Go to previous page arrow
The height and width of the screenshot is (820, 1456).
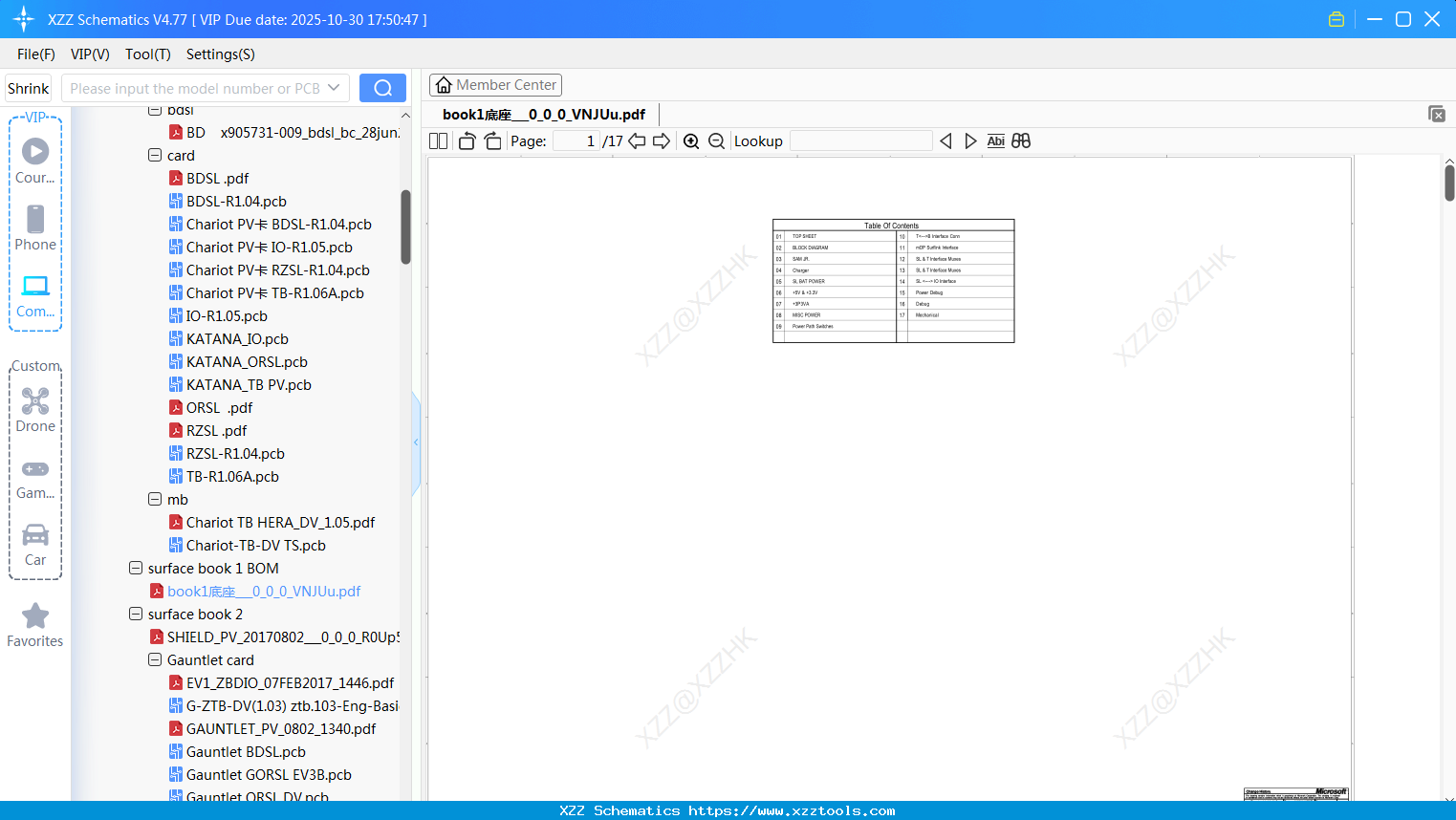pos(637,141)
